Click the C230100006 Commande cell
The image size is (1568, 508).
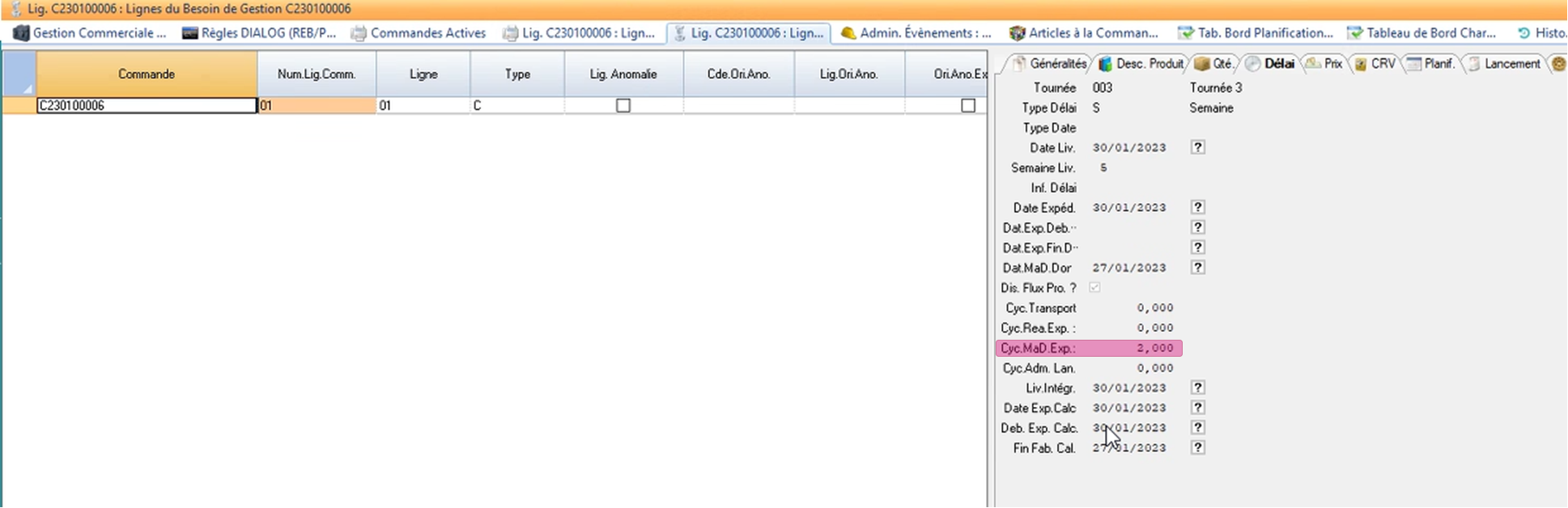[x=147, y=106]
